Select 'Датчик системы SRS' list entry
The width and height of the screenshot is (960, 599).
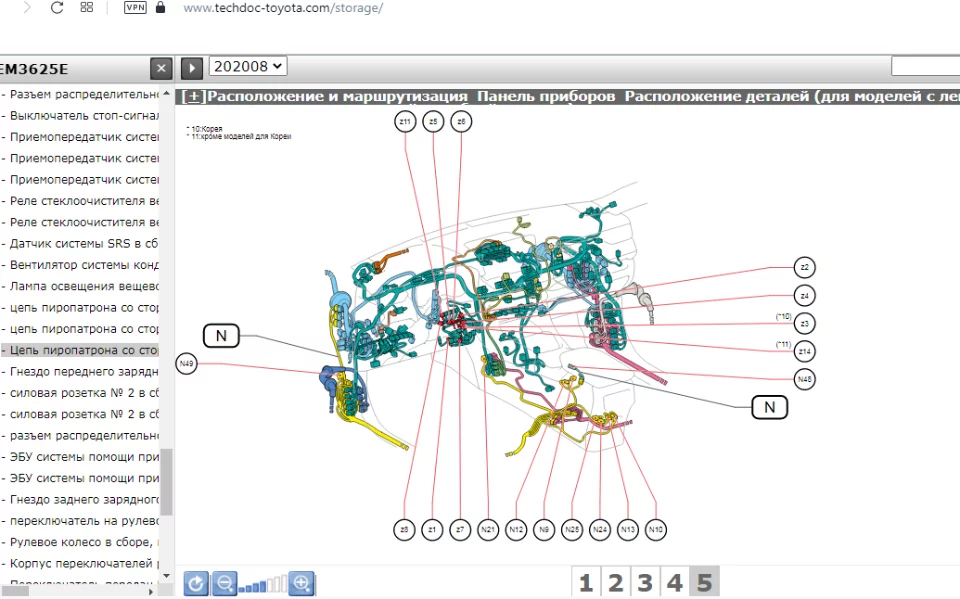(x=80, y=244)
